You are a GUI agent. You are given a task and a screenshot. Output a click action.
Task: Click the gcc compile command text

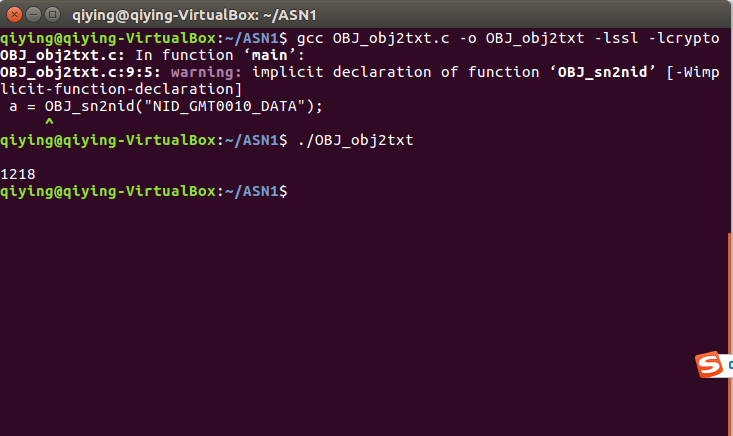[x=508, y=38]
